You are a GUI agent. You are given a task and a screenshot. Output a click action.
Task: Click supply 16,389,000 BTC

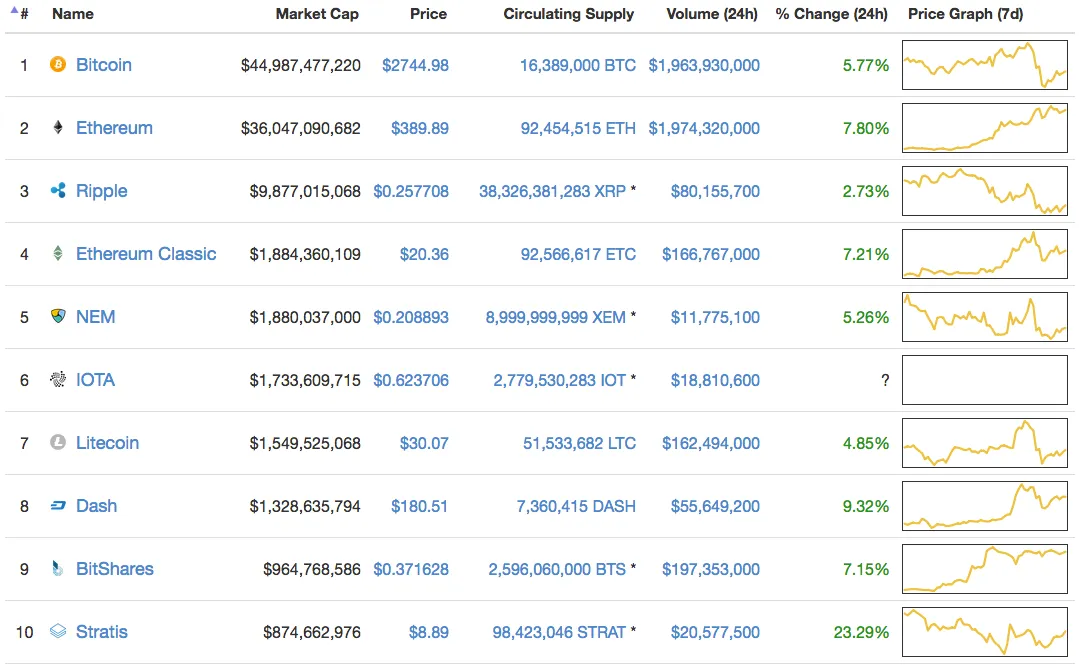click(x=577, y=65)
